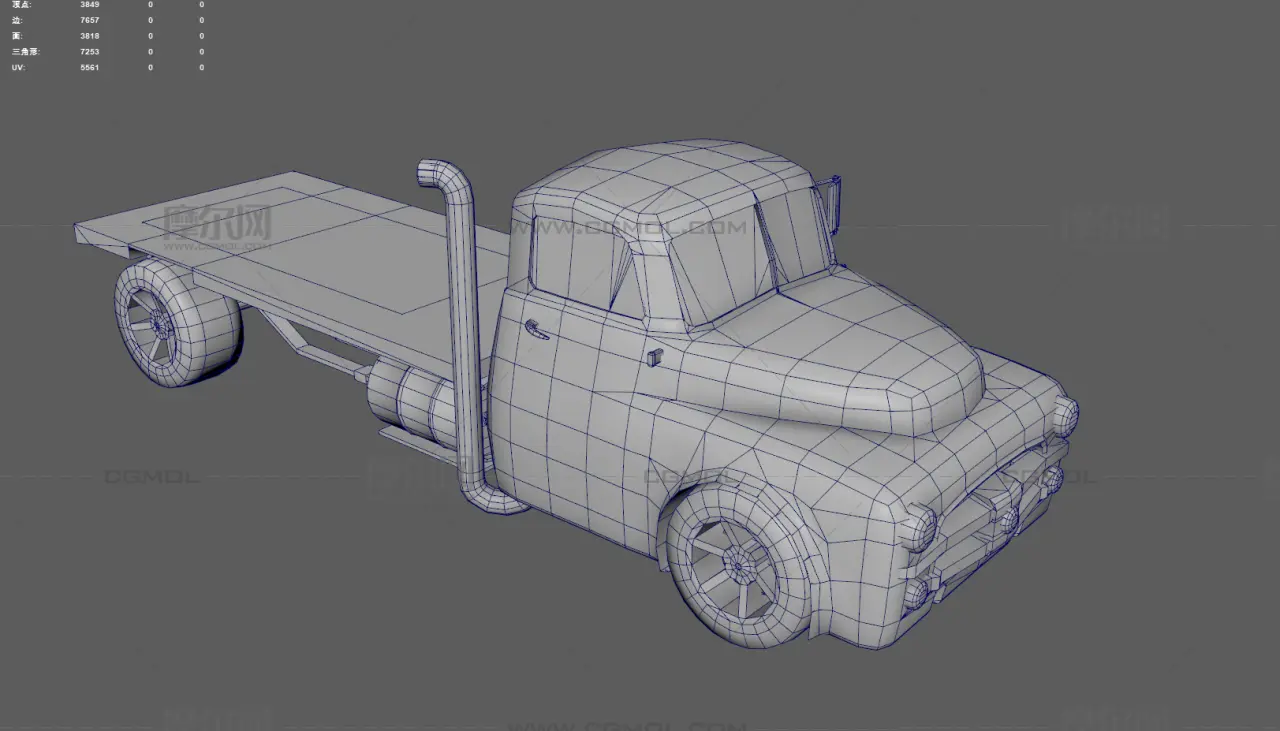The image size is (1280, 731).
Task: Click the lower round light below the near headlight
Action: coord(916,593)
